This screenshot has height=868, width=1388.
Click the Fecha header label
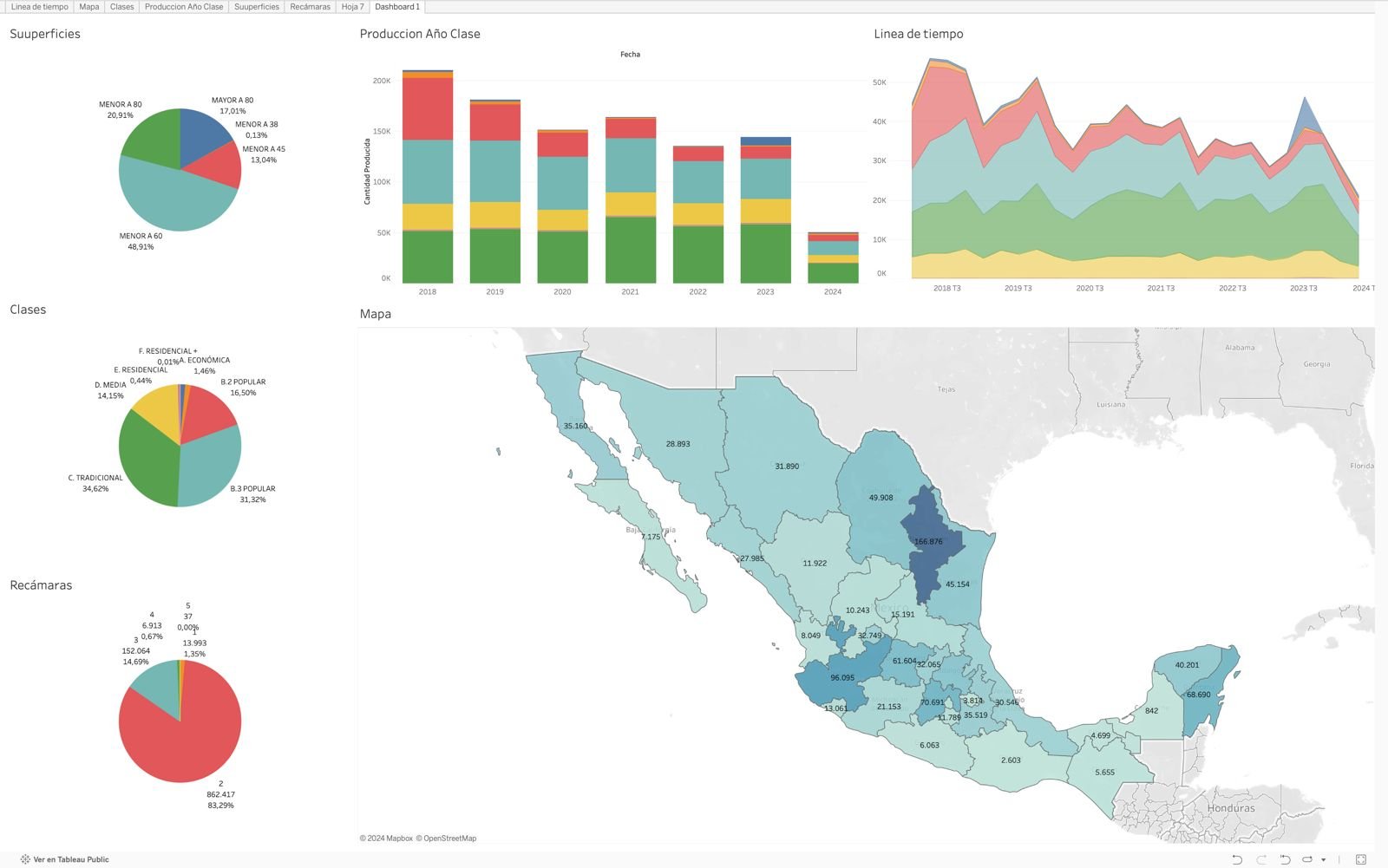(630, 55)
